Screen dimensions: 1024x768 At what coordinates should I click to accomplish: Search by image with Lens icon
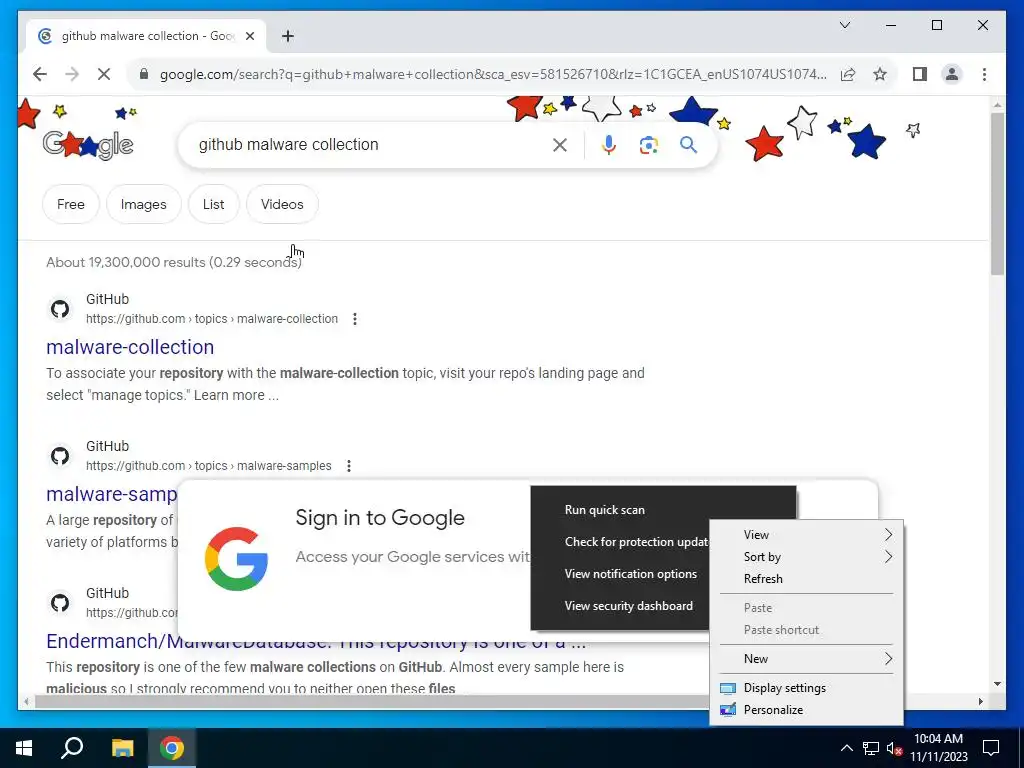point(648,145)
